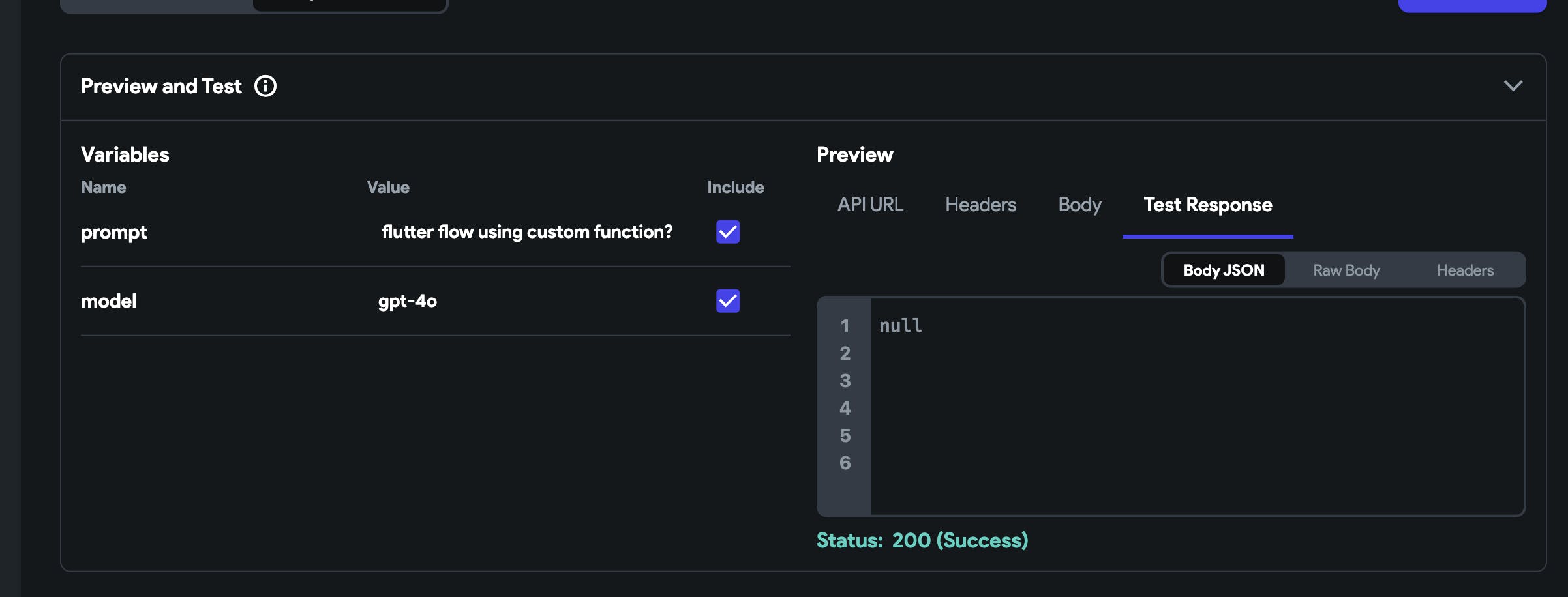Select the Body preview tab
This screenshot has width=1568, height=597.
tap(1079, 205)
